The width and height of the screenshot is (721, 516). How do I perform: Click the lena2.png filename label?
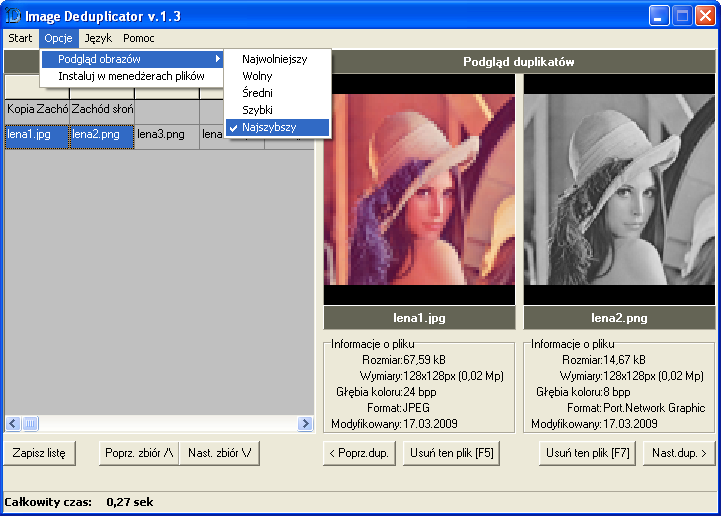(619, 318)
